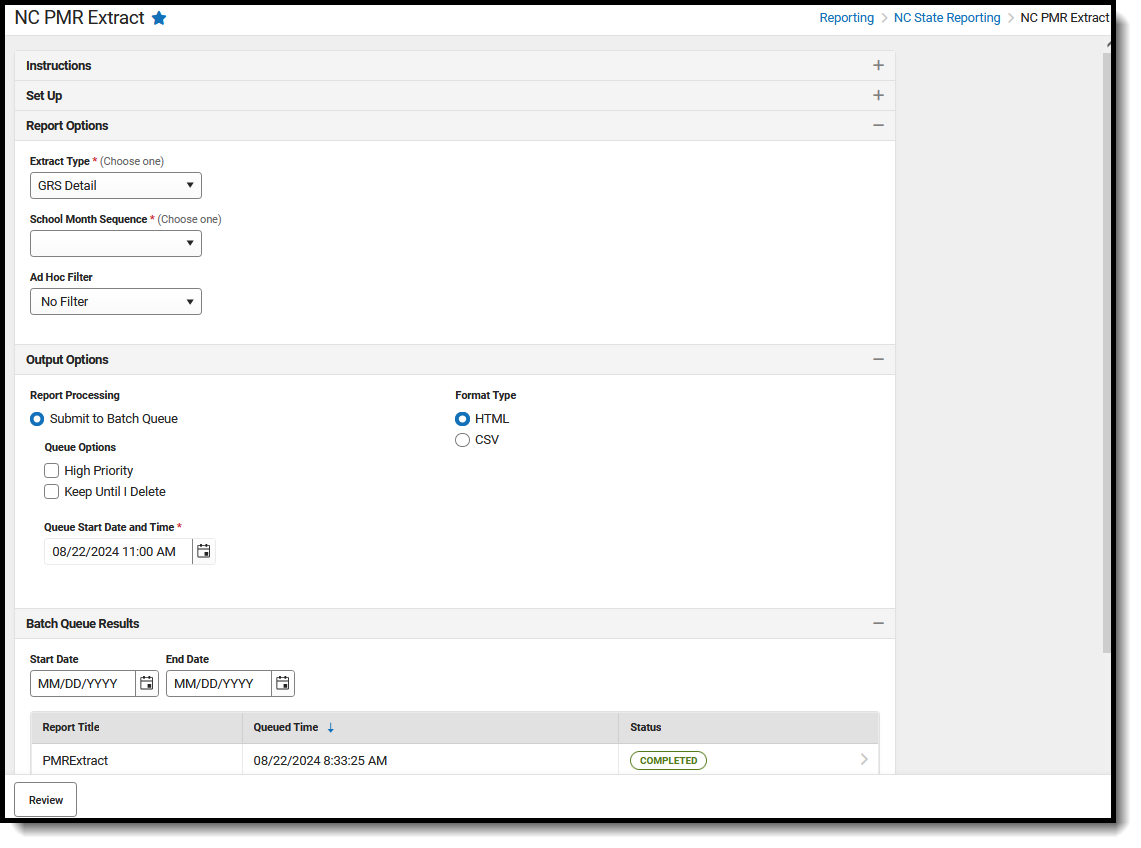This screenshot has width=1141, height=848.
Task: Select CSV format type
Action: pos(462,440)
